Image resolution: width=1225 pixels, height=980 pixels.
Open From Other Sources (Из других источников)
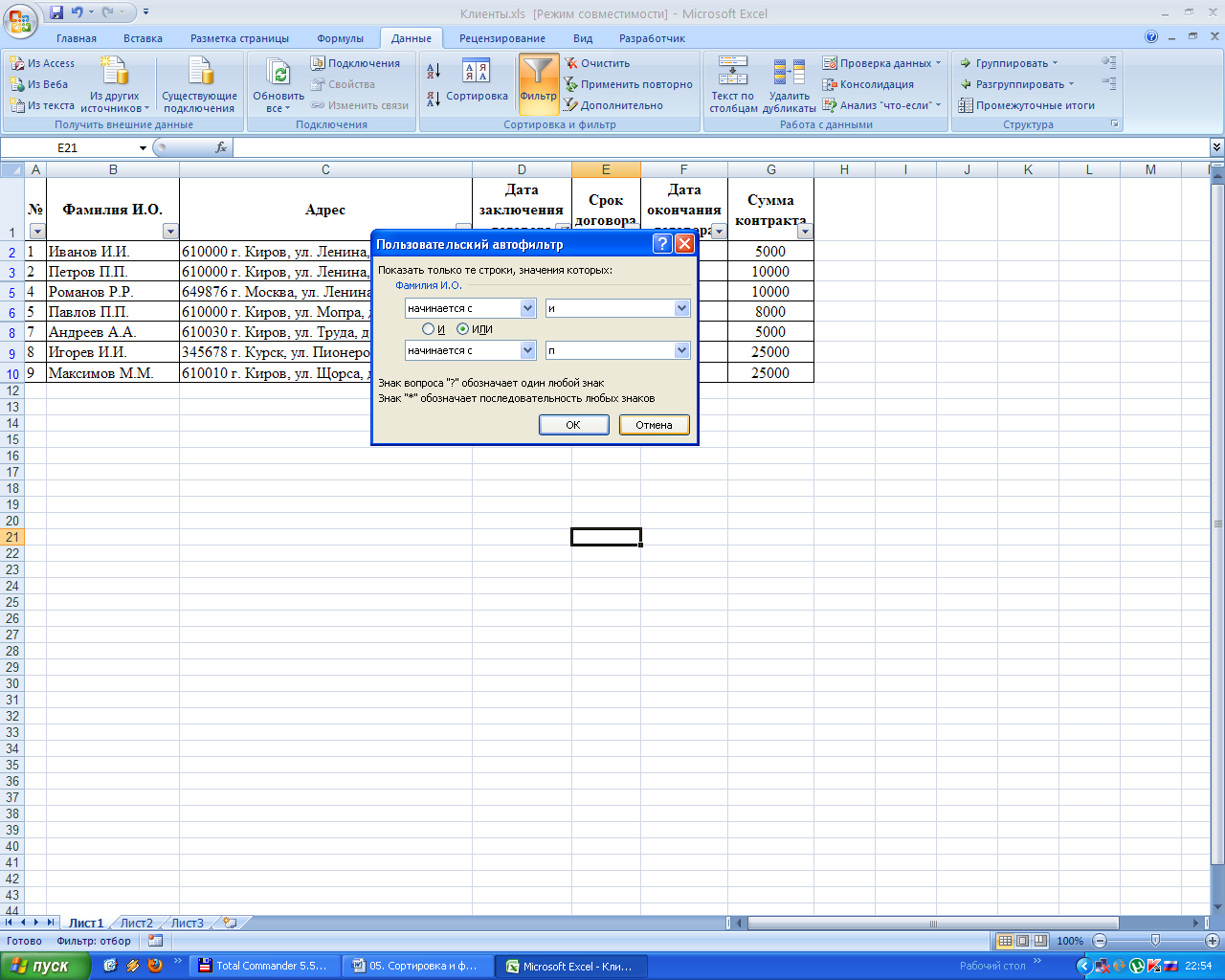point(115,85)
